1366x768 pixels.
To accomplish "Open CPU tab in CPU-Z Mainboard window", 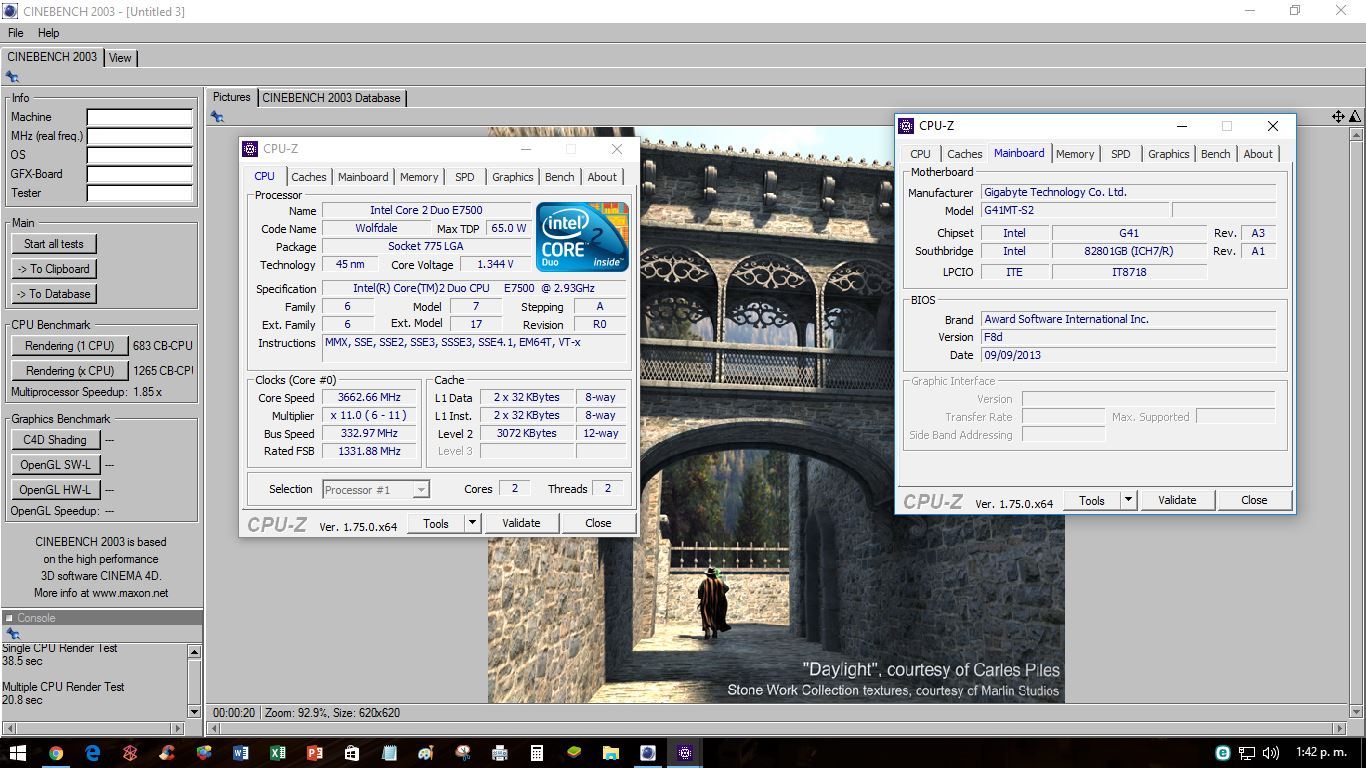I will click(x=920, y=154).
